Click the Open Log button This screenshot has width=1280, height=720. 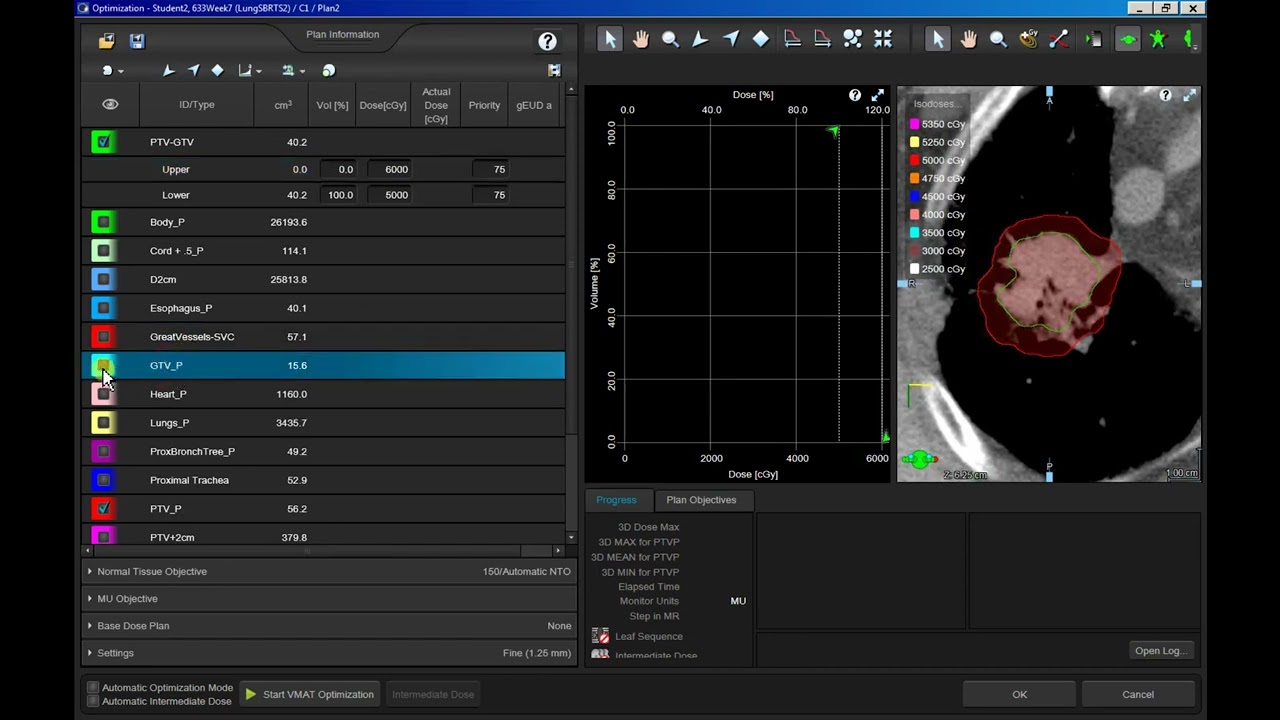[x=1160, y=651]
